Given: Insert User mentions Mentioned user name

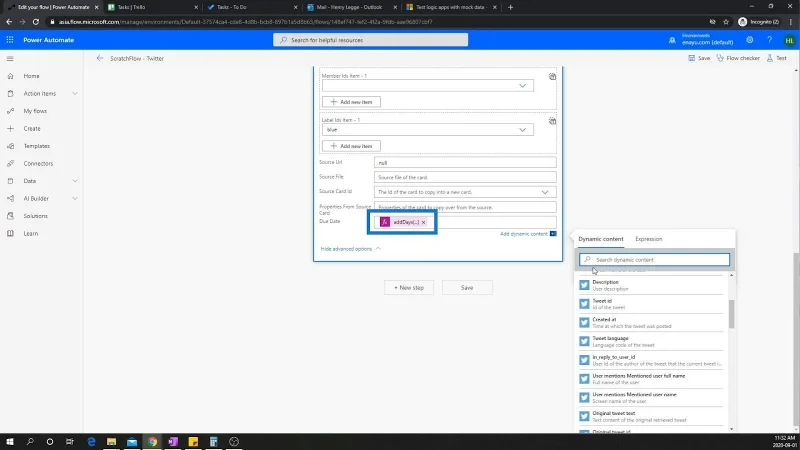Looking at the screenshot, I should click(652, 397).
